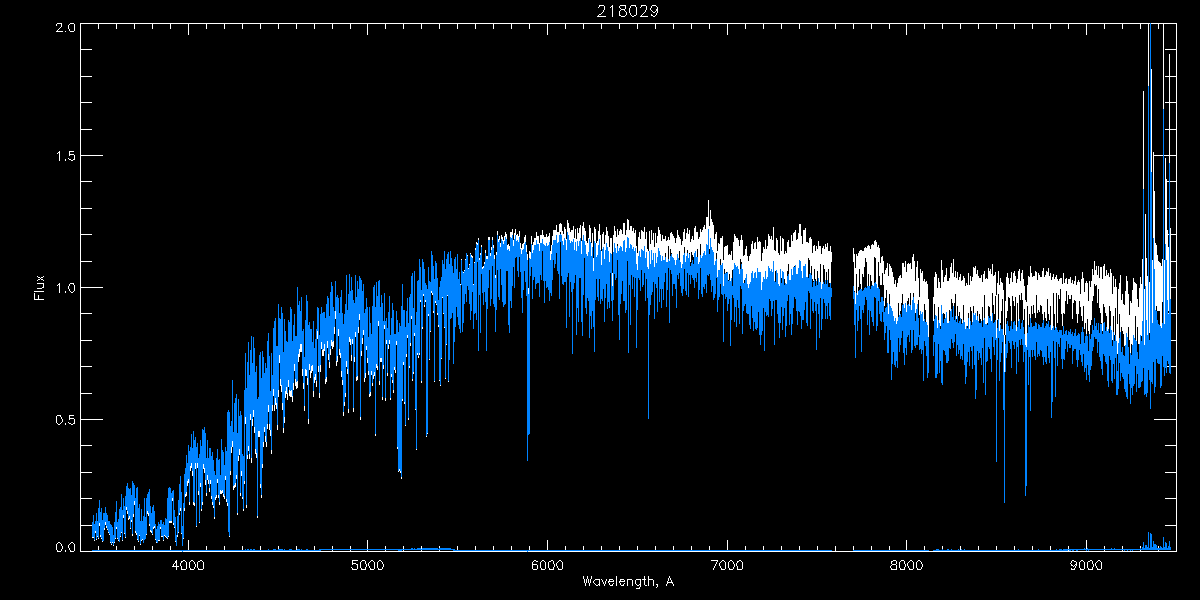Click the 1.0 y-axis tick label
This screenshot has height=600, width=1200.
pyautogui.click(x=65, y=288)
